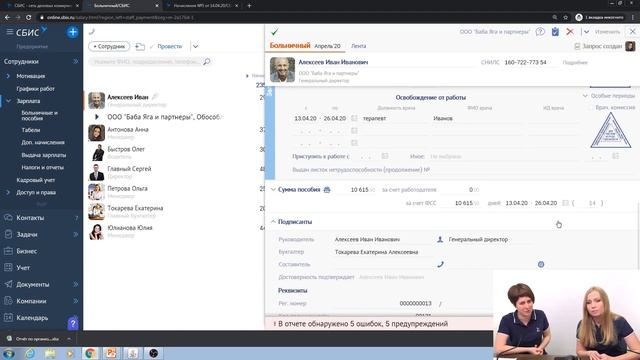Open 'Кадровый учет' sidebar item
640x360 pixels.
click(x=36, y=180)
